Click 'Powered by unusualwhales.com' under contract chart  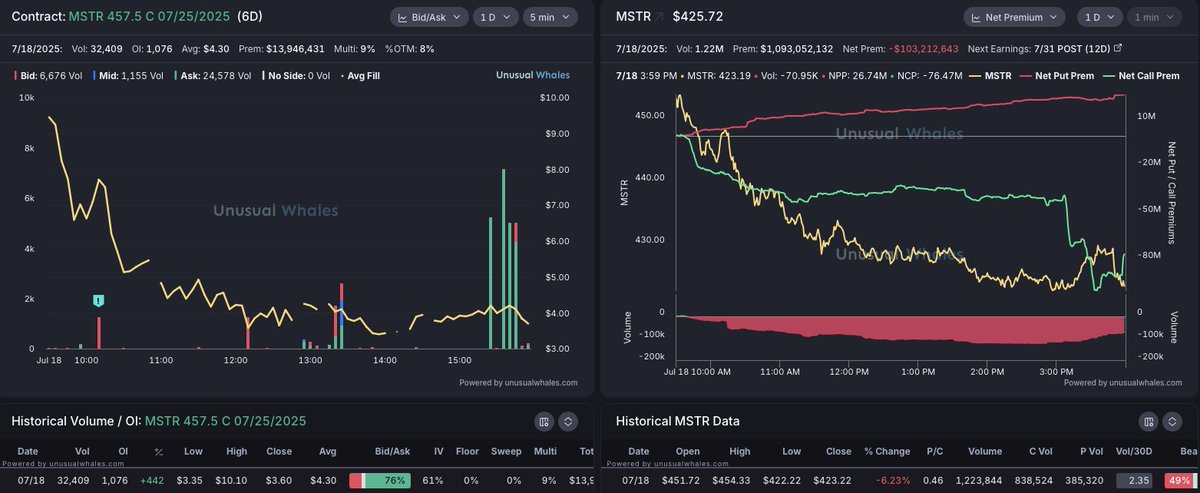click(518, 382)
